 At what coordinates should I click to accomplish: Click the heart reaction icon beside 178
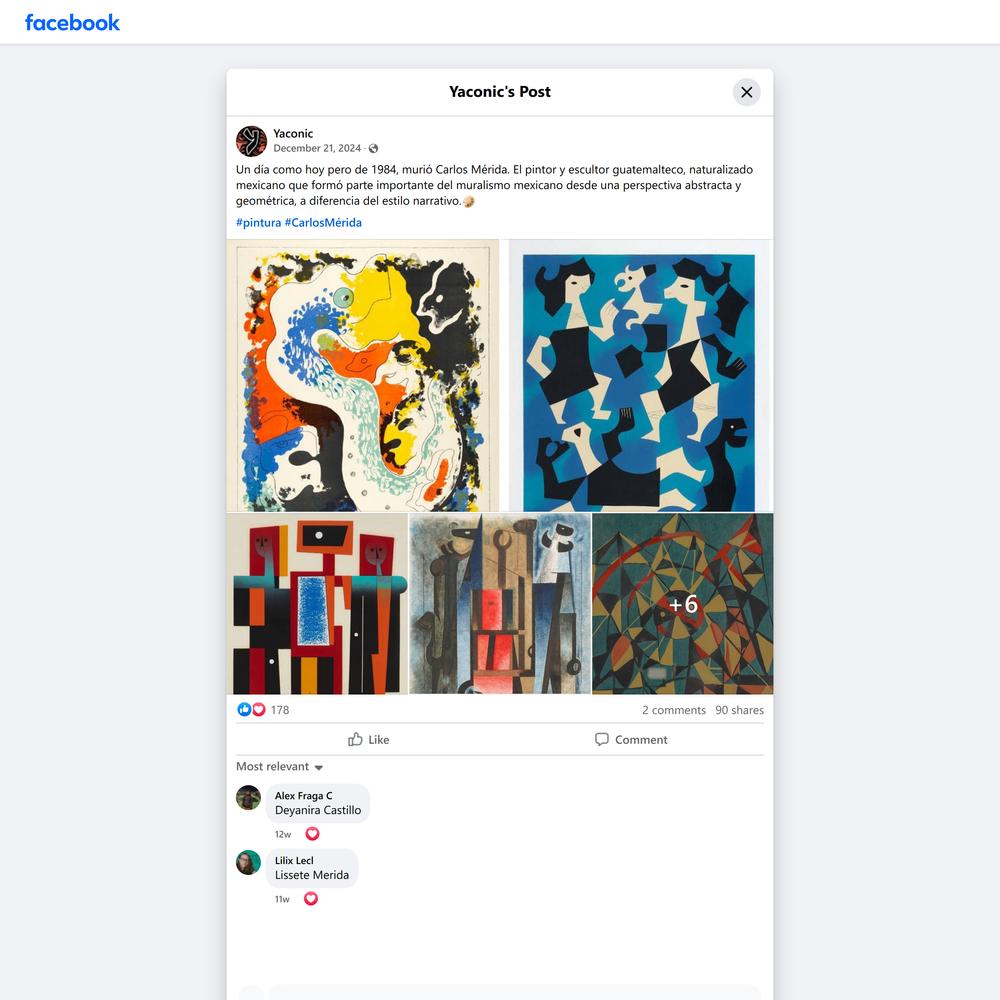(258, 709)
